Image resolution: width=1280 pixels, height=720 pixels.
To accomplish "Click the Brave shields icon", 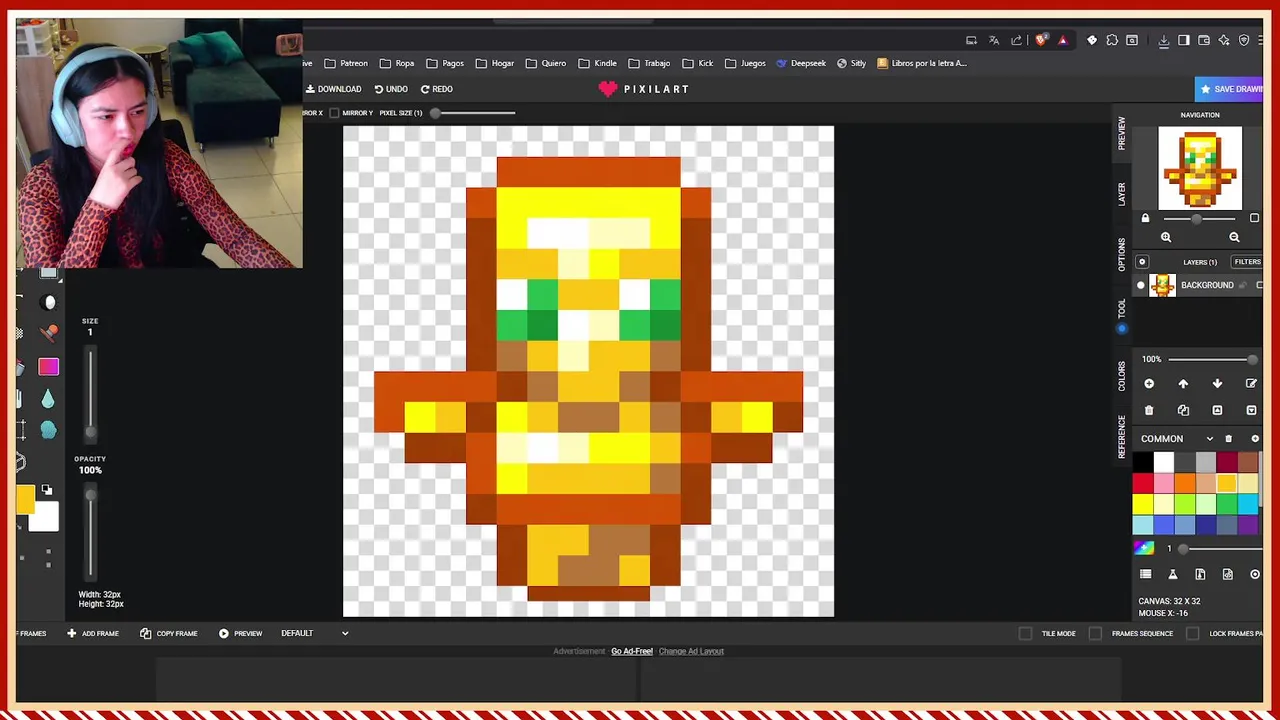I will 1042,40.
